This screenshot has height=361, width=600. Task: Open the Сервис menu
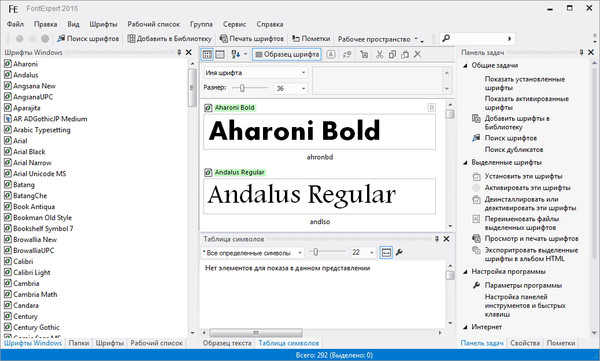click(x=234, y=24)
